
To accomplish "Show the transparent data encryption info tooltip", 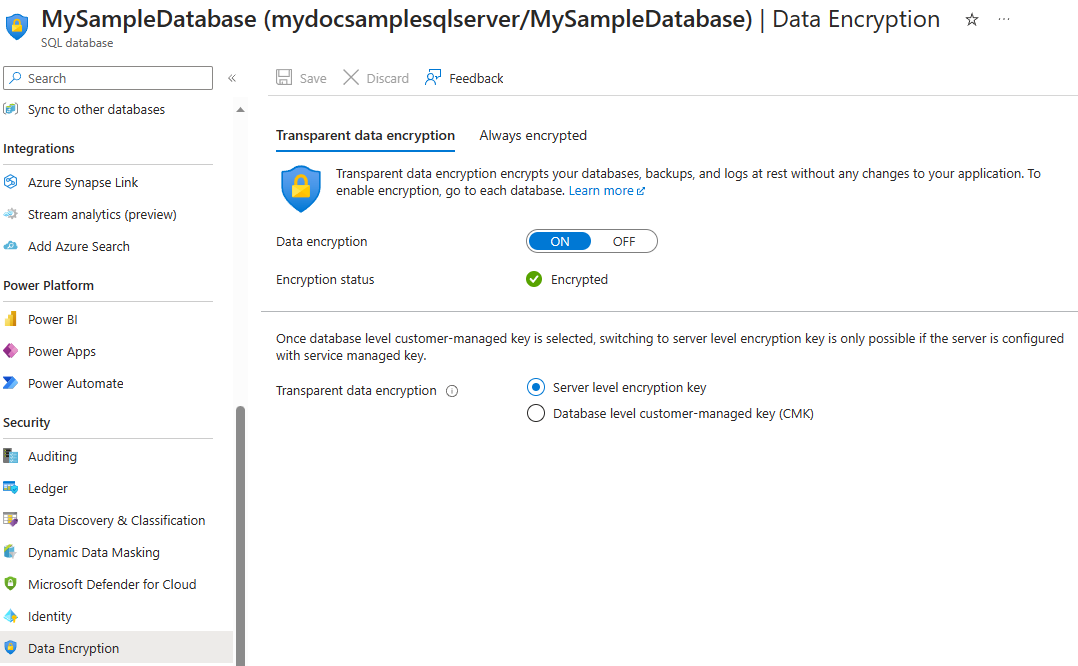I will (452, 390).
